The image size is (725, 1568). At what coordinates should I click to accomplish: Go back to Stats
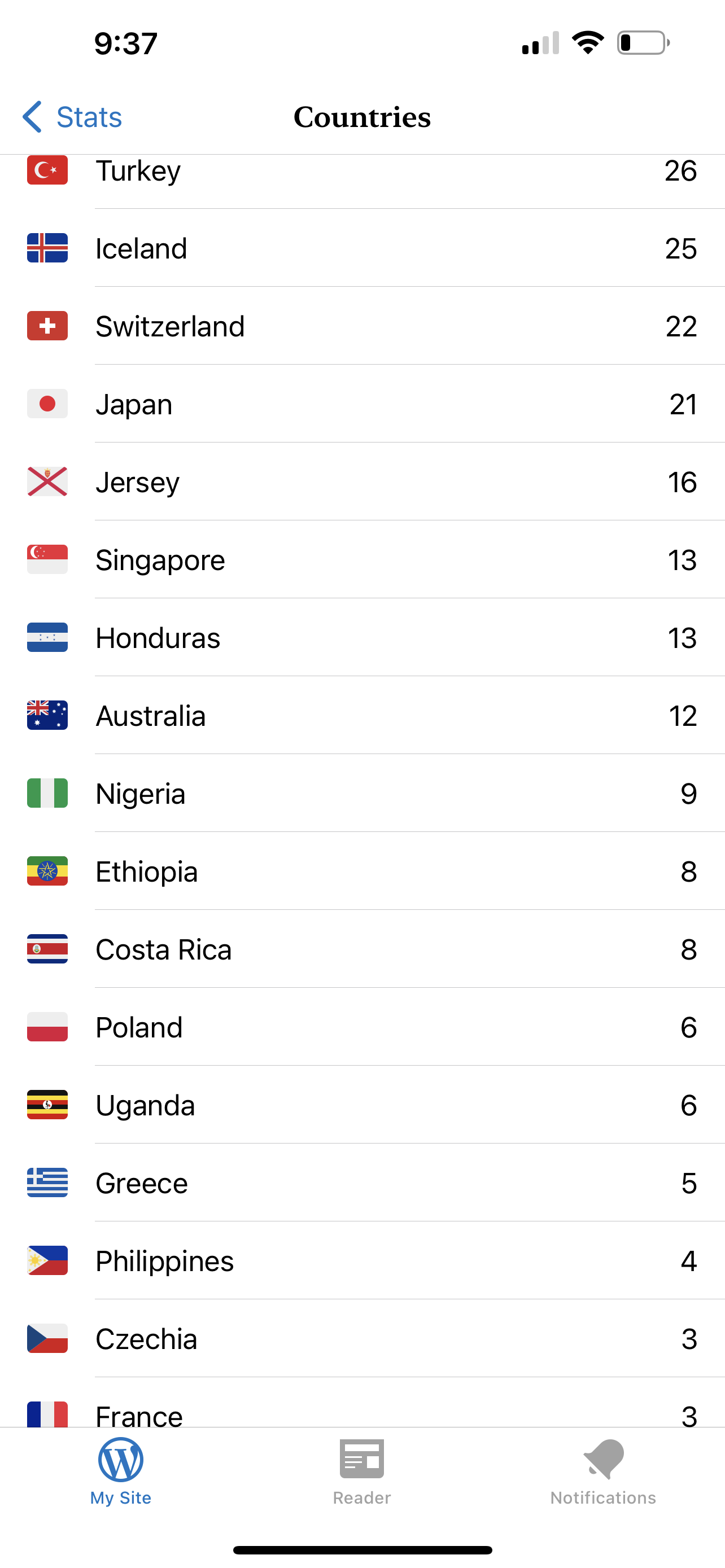click(89, 117)
